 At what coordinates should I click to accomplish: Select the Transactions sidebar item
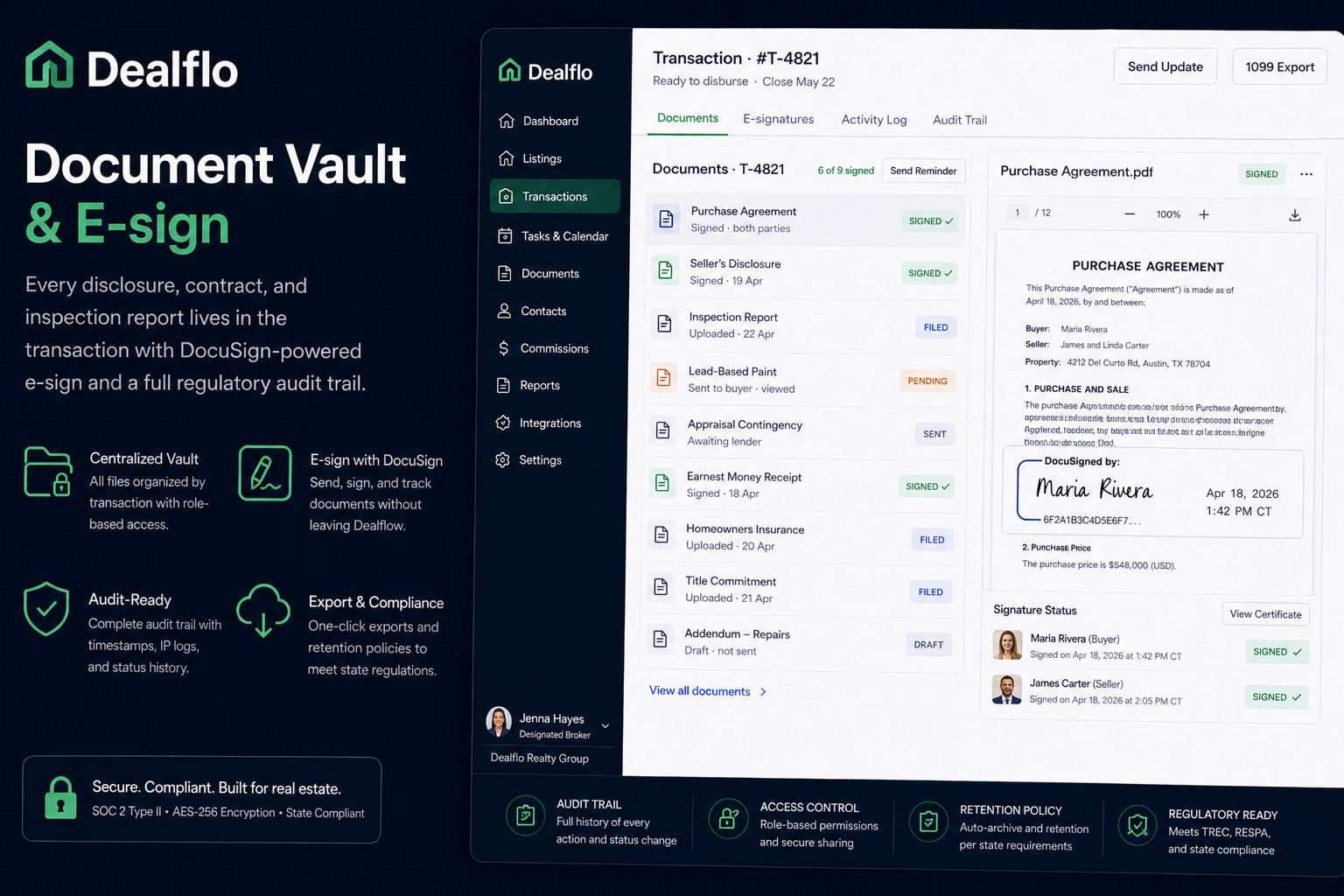pos(555,196)
